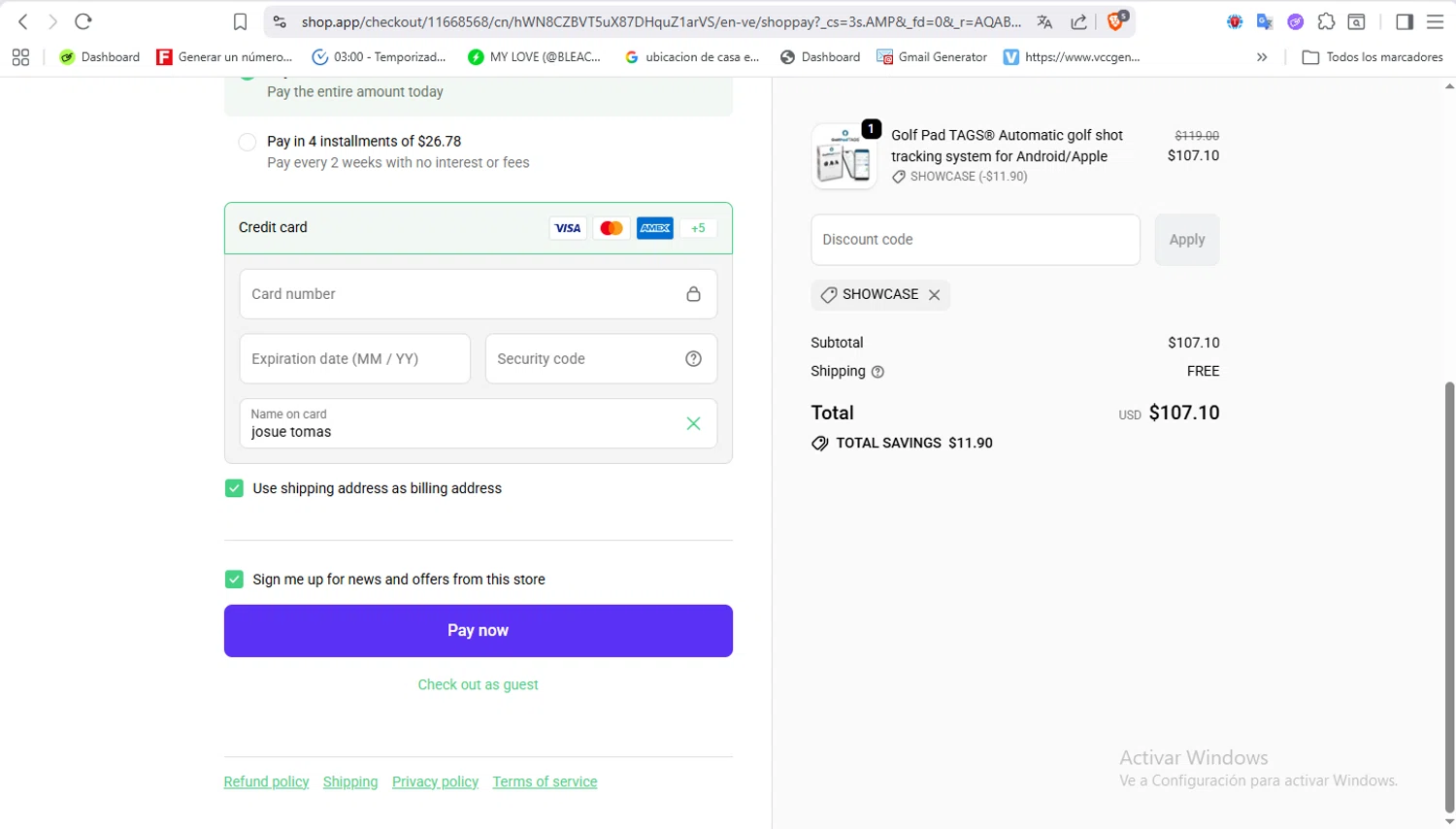This screenshot has width=1456, height=829.
Task: Expand the hidden bookmarks chevron
Action: pos(1262,57)
